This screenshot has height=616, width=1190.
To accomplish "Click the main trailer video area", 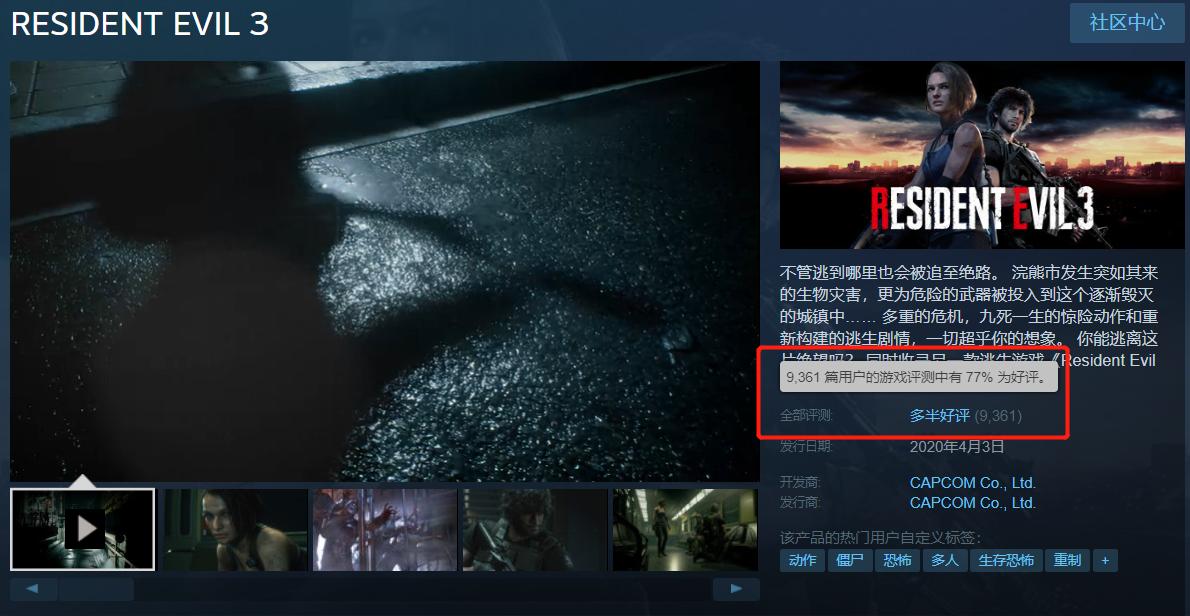I will pos(385,271).
